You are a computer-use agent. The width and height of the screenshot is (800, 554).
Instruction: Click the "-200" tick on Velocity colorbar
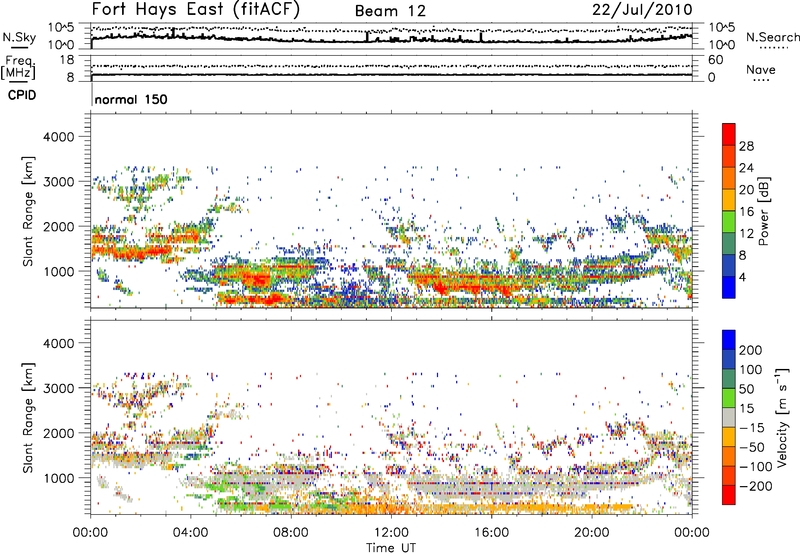[x=756, y=486]
